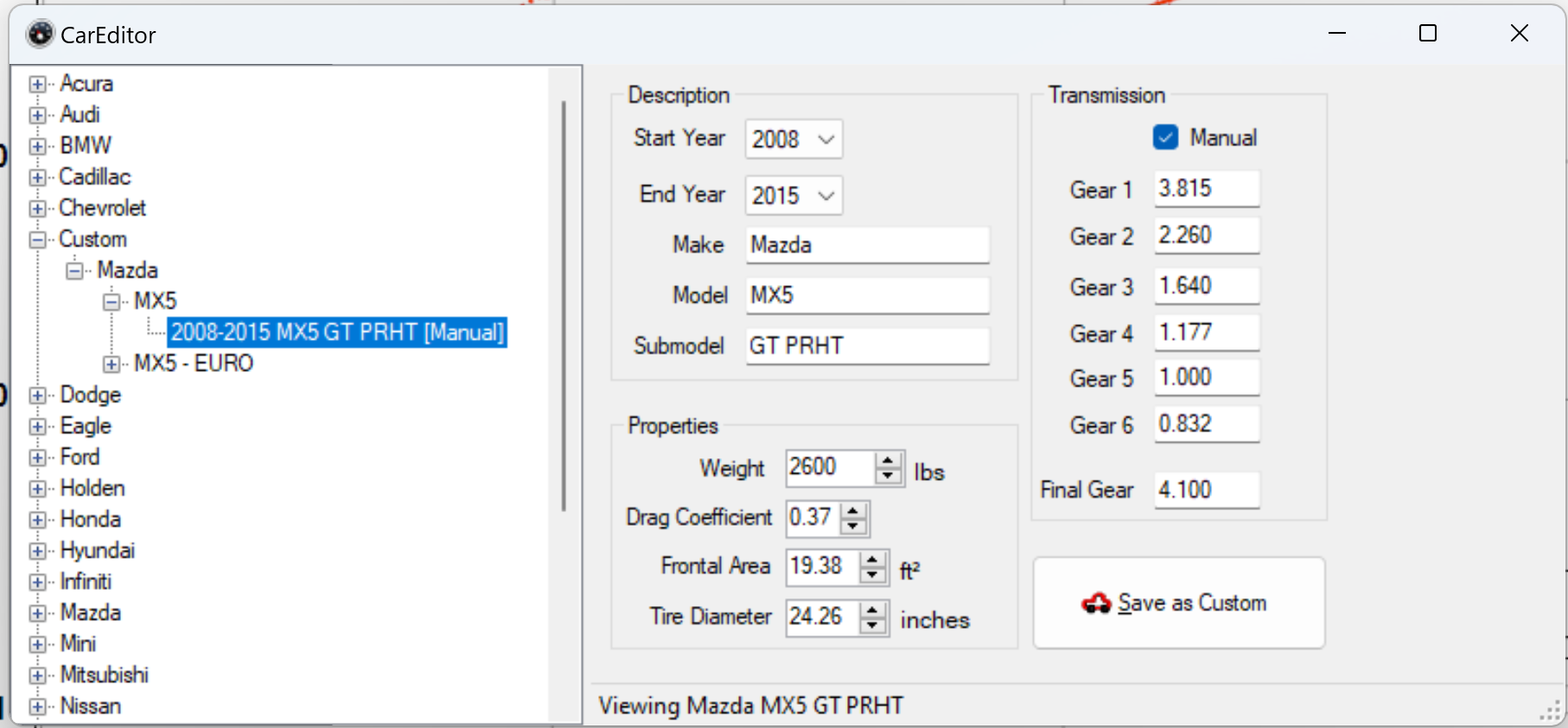Select the Hyundai tree label
The height and width of the screenshot is (728, 1568).
pos(97,550)
